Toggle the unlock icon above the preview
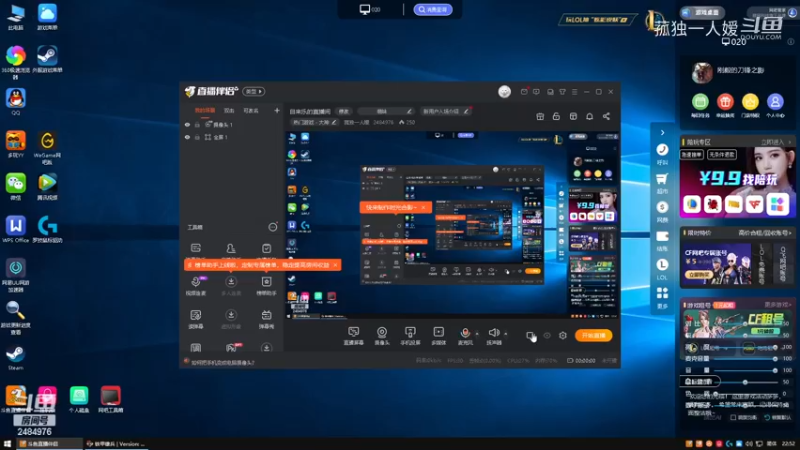Viewport: 800px width, 450px height. point(556,116)
